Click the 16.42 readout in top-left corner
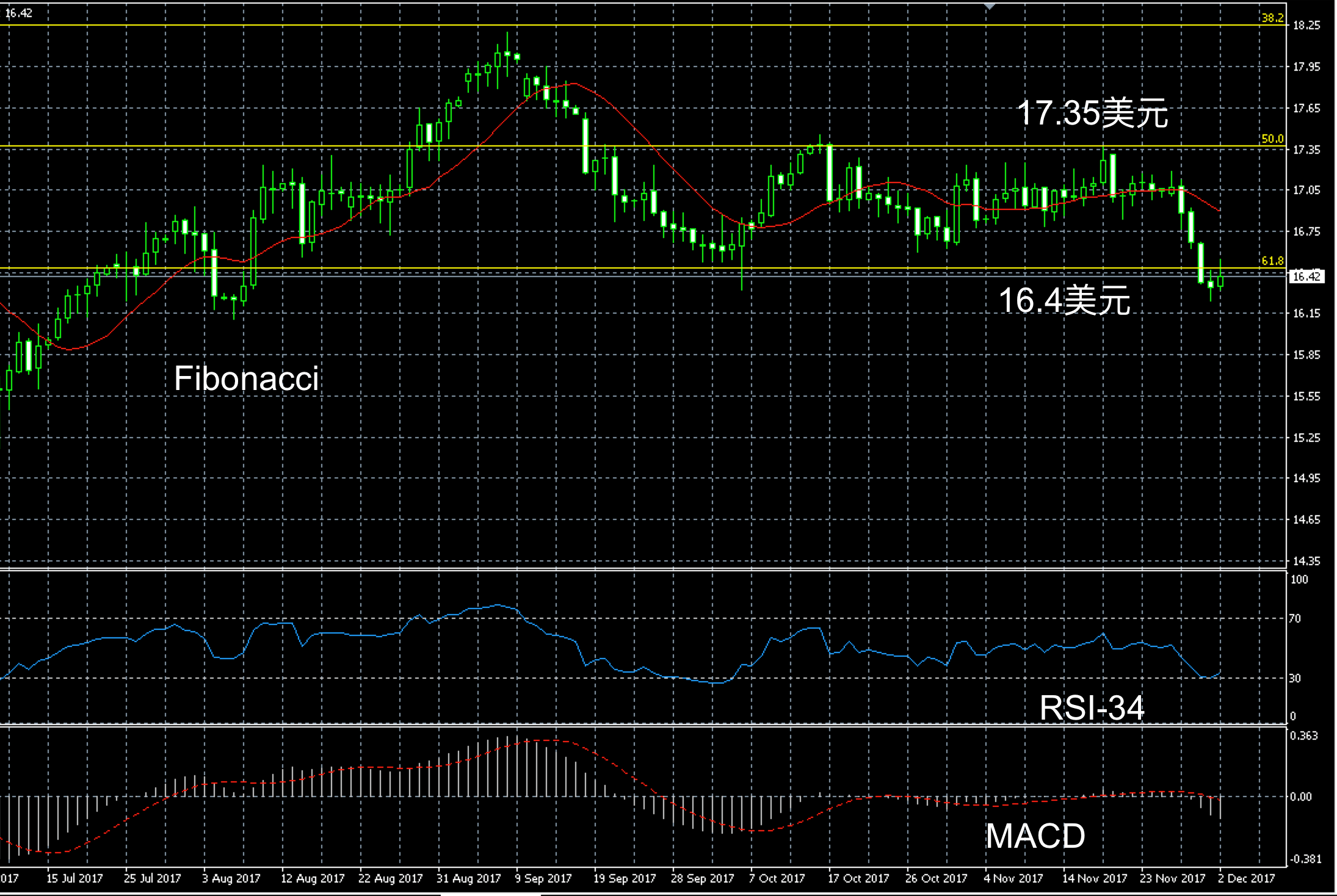This screenshot has height=896, width=1337. pos(18,13)
